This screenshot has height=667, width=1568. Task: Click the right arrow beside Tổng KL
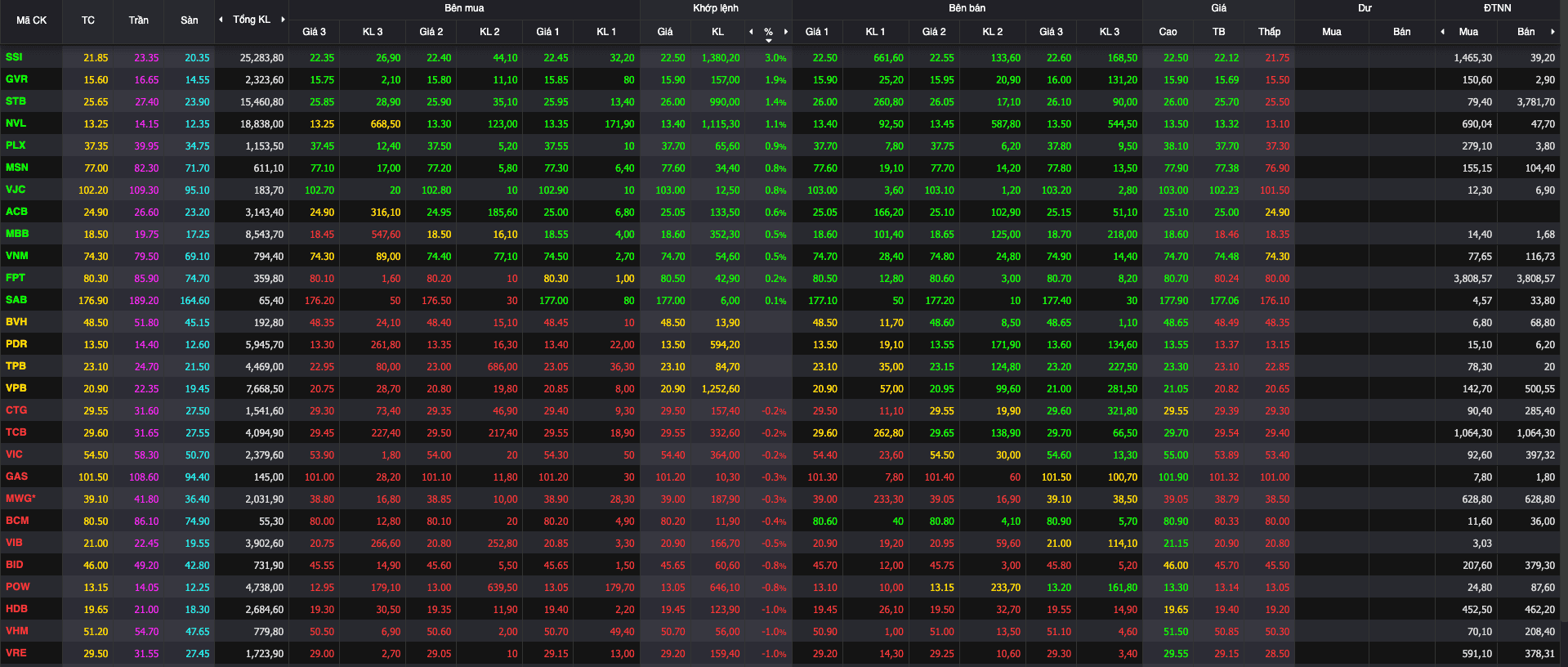(283, 20)
